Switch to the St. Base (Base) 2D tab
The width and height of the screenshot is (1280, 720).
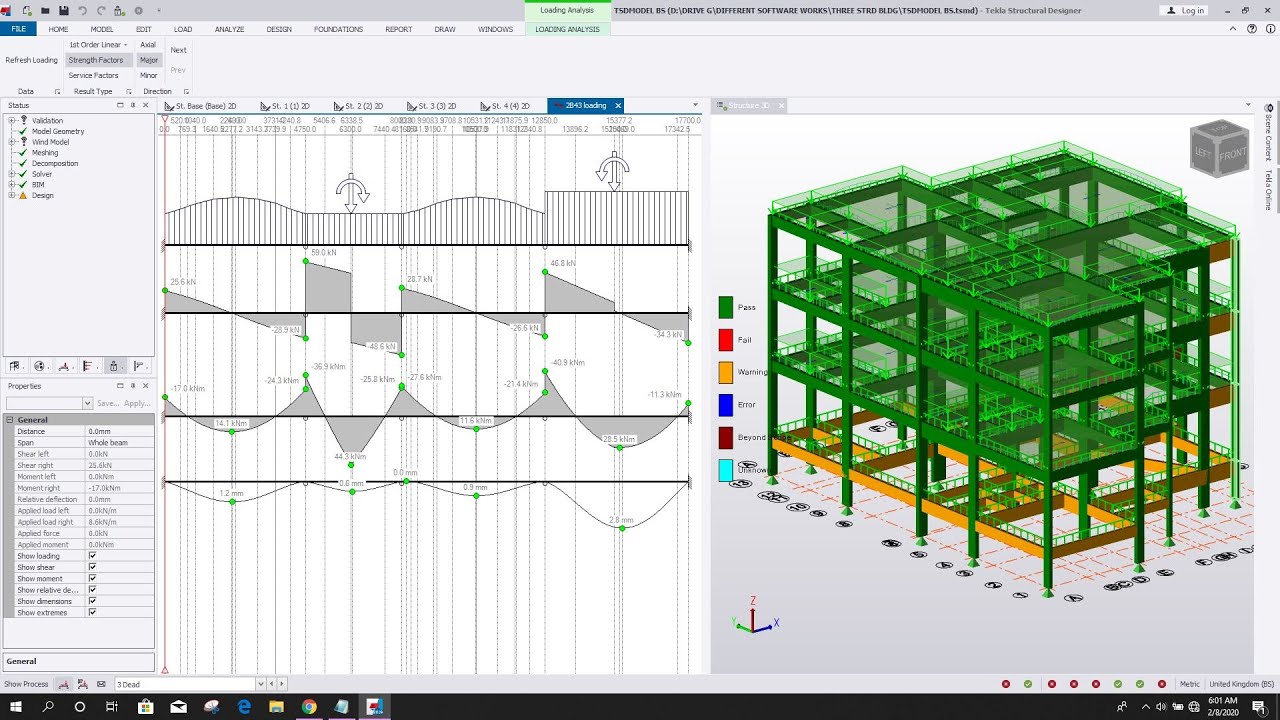point(200,105)
